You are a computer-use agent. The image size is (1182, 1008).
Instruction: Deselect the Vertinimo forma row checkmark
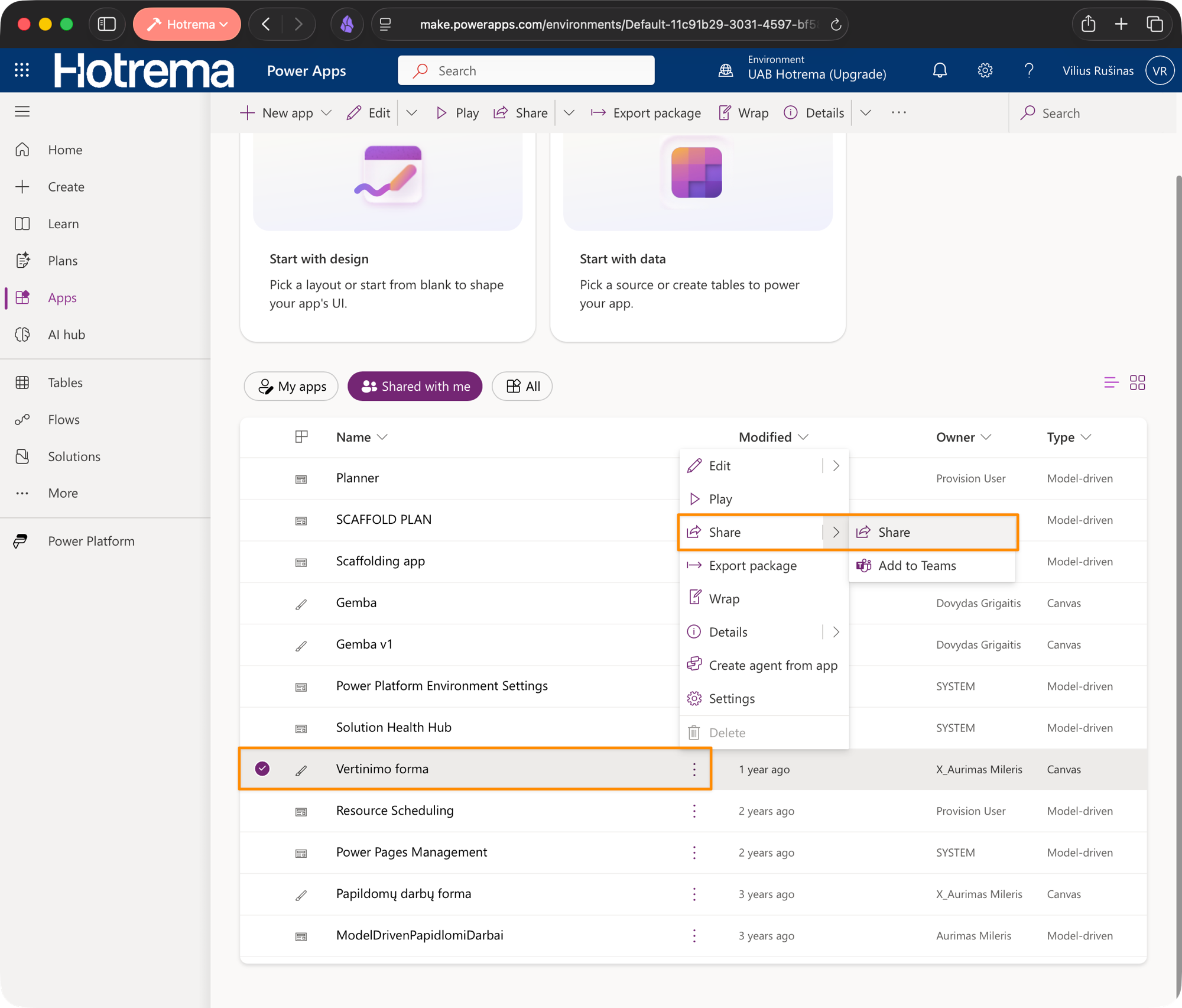pos(262,769)
